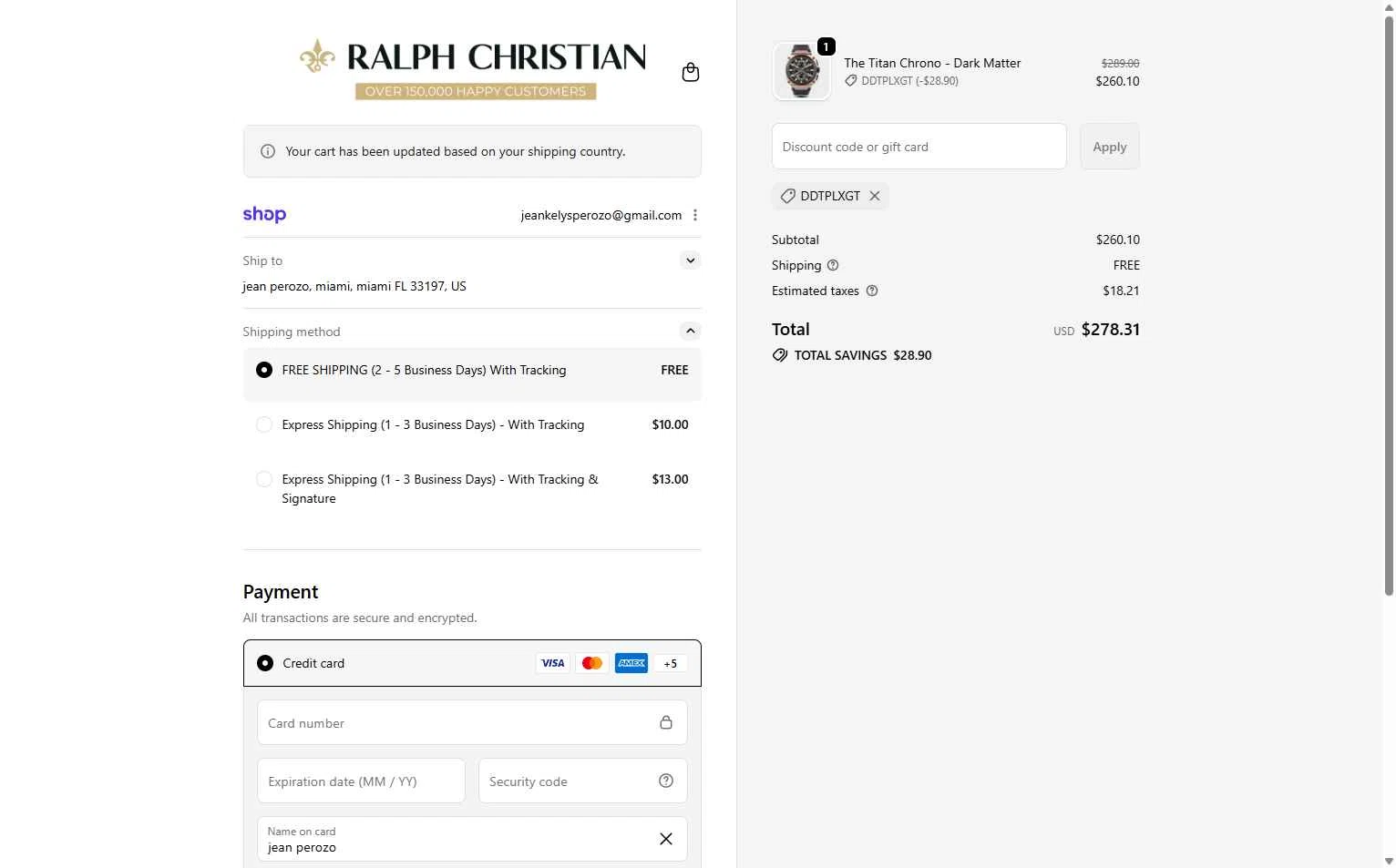Click the Security code field
The height and width of the screenshot is (868, 1396).
583,781
